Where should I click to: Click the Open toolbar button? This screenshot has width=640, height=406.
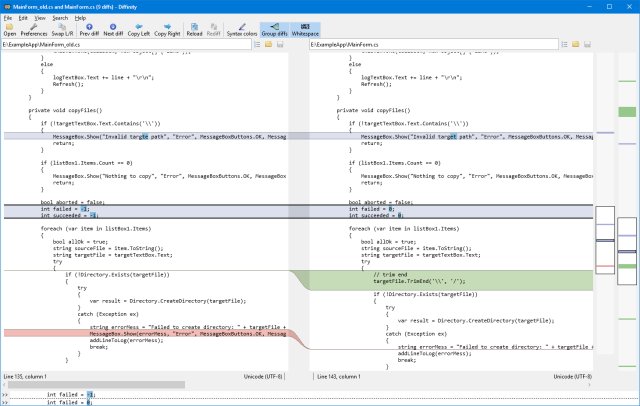(9, 30)
